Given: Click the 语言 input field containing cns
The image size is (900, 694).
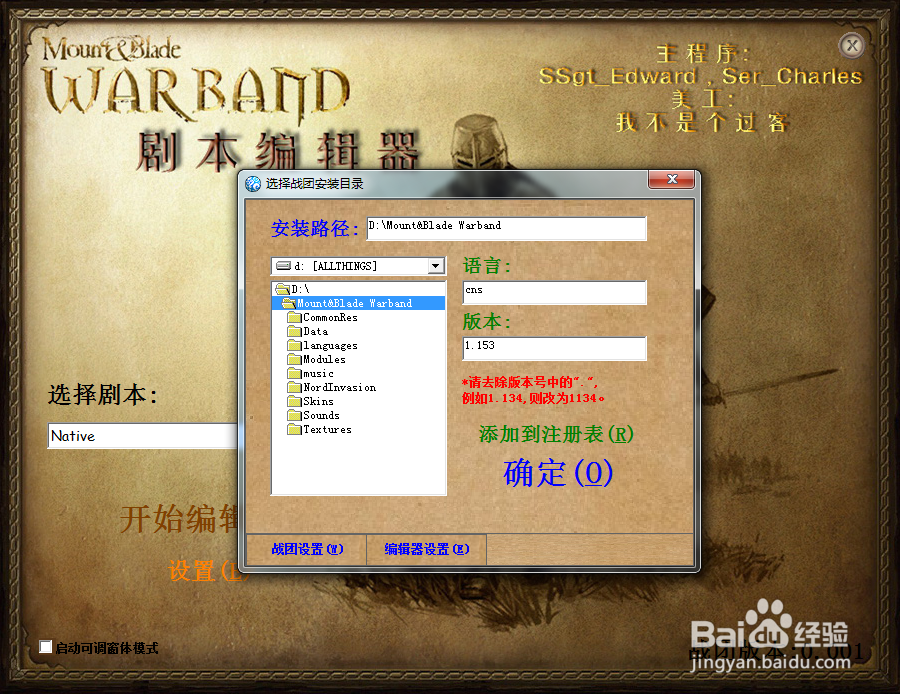Looking at the screenshot, I should [x=554, y=293].
